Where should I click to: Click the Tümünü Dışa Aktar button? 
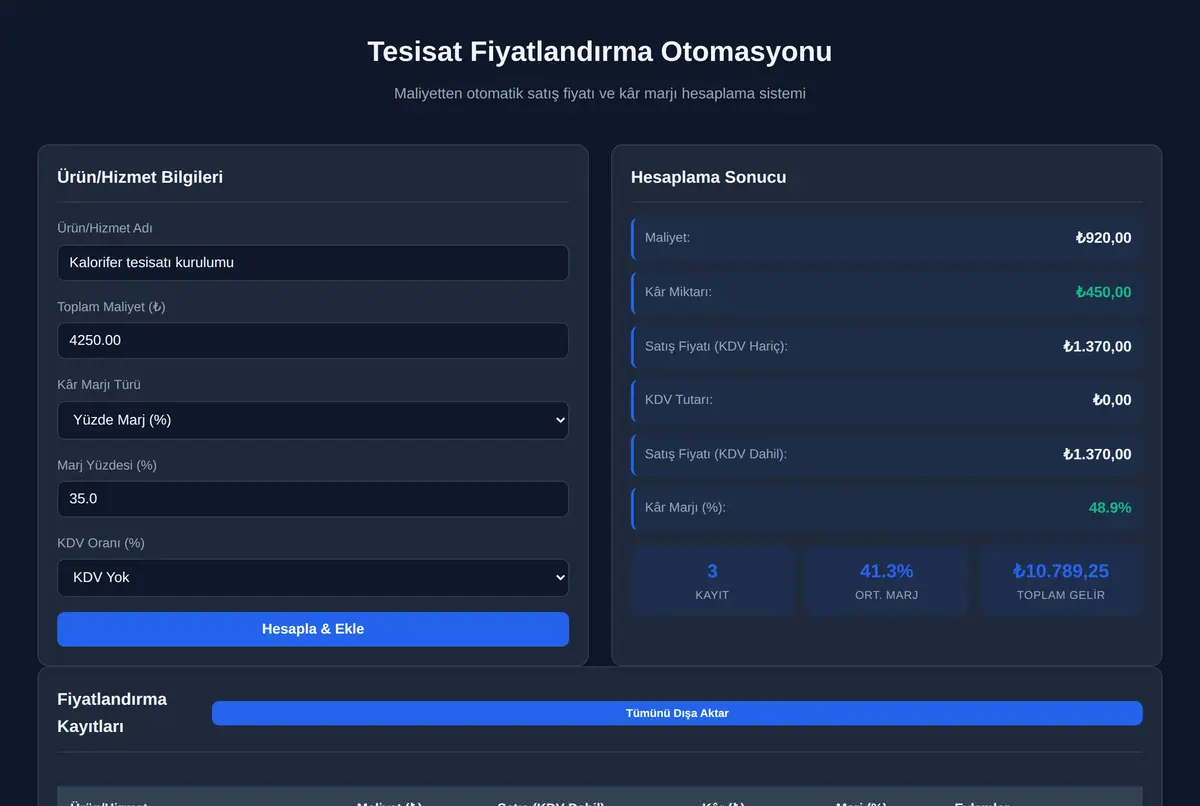click(677, 713)
